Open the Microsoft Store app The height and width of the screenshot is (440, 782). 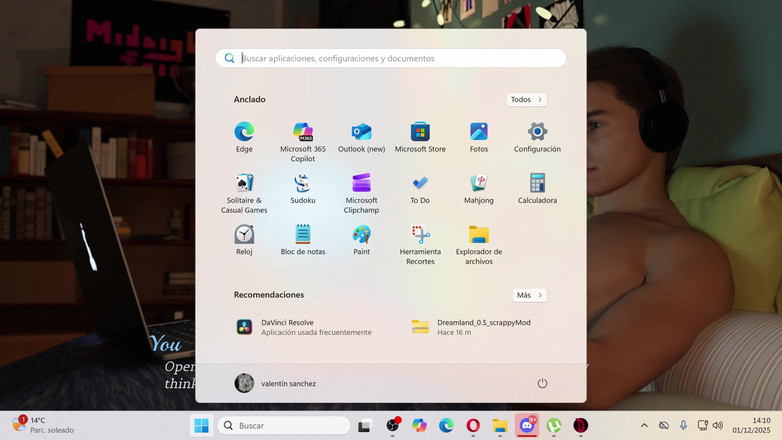tap(420, 137)
